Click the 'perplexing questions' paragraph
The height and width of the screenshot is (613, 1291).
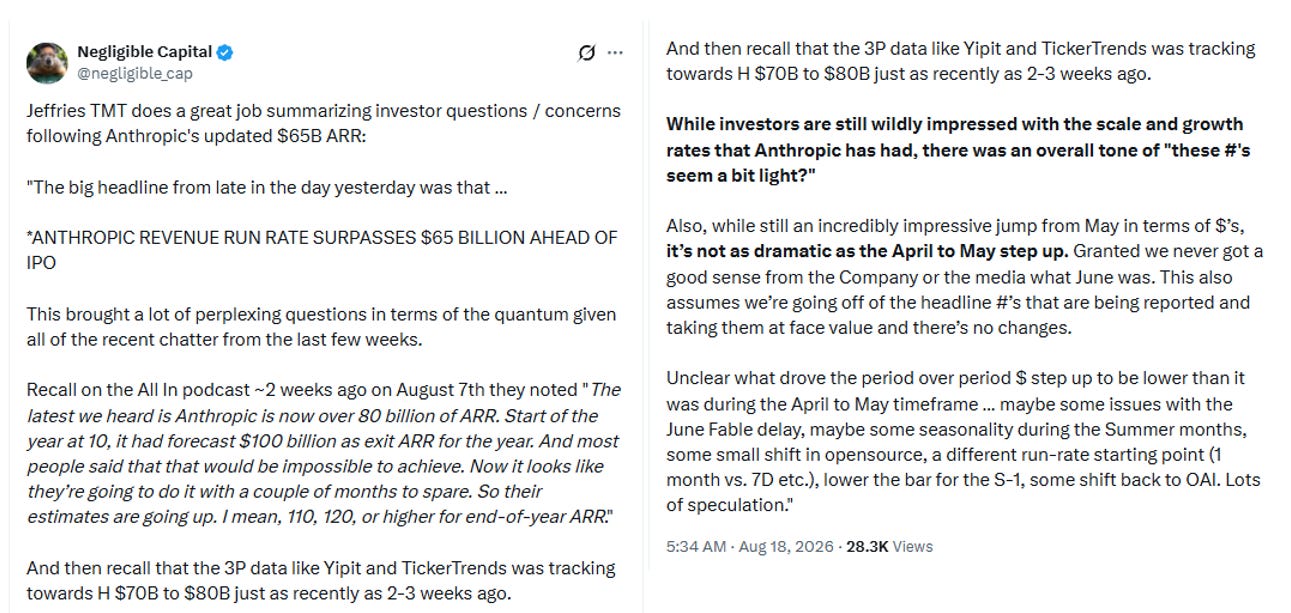(x=321, y=327)
